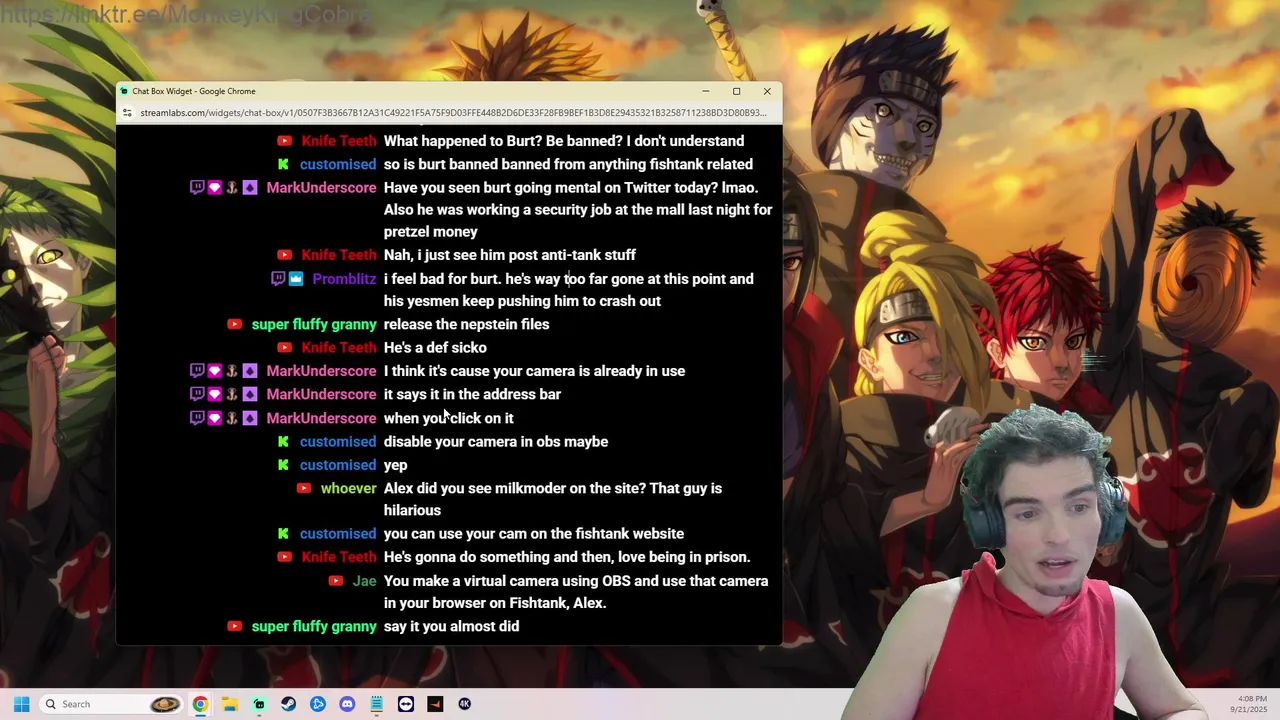Open the black and orange app icon on the taskbar
The image size is (1280, 720).
(x=435, y=704)
